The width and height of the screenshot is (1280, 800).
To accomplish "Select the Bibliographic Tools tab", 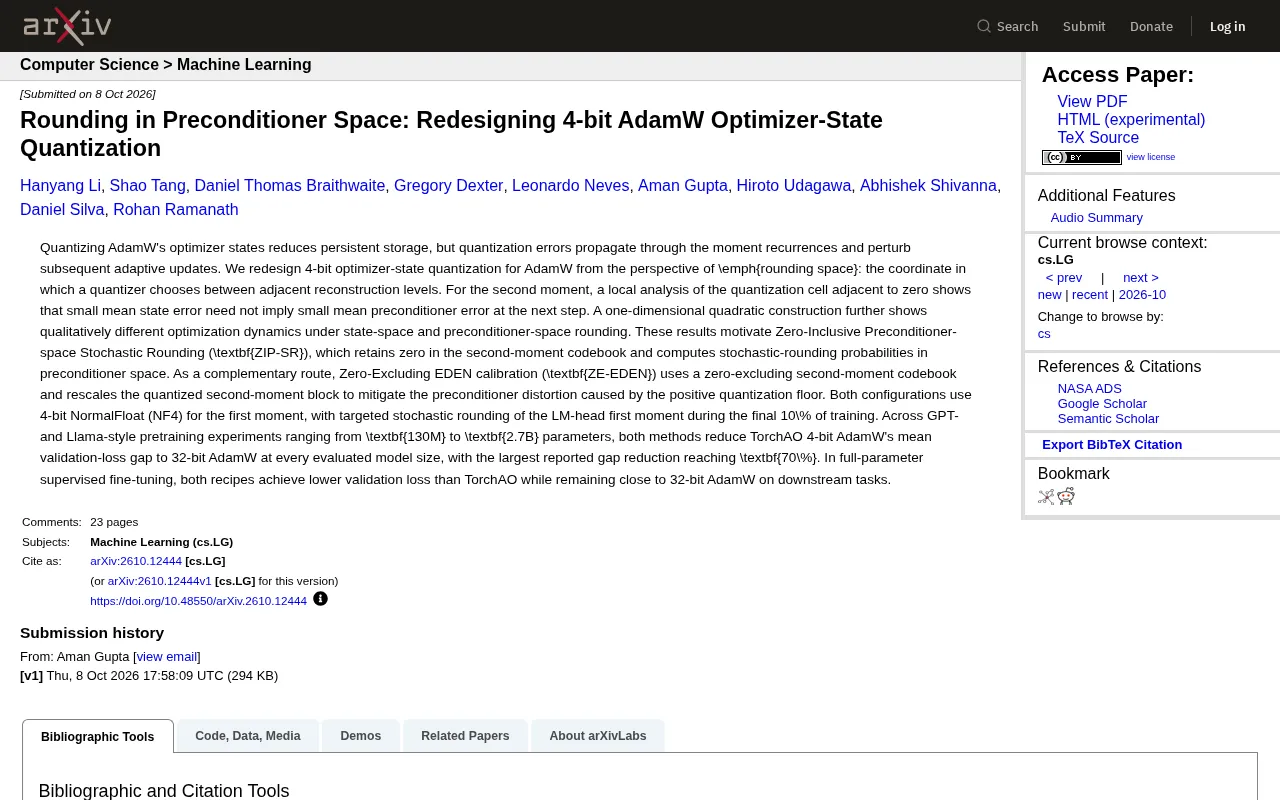I will pos(98,736).
